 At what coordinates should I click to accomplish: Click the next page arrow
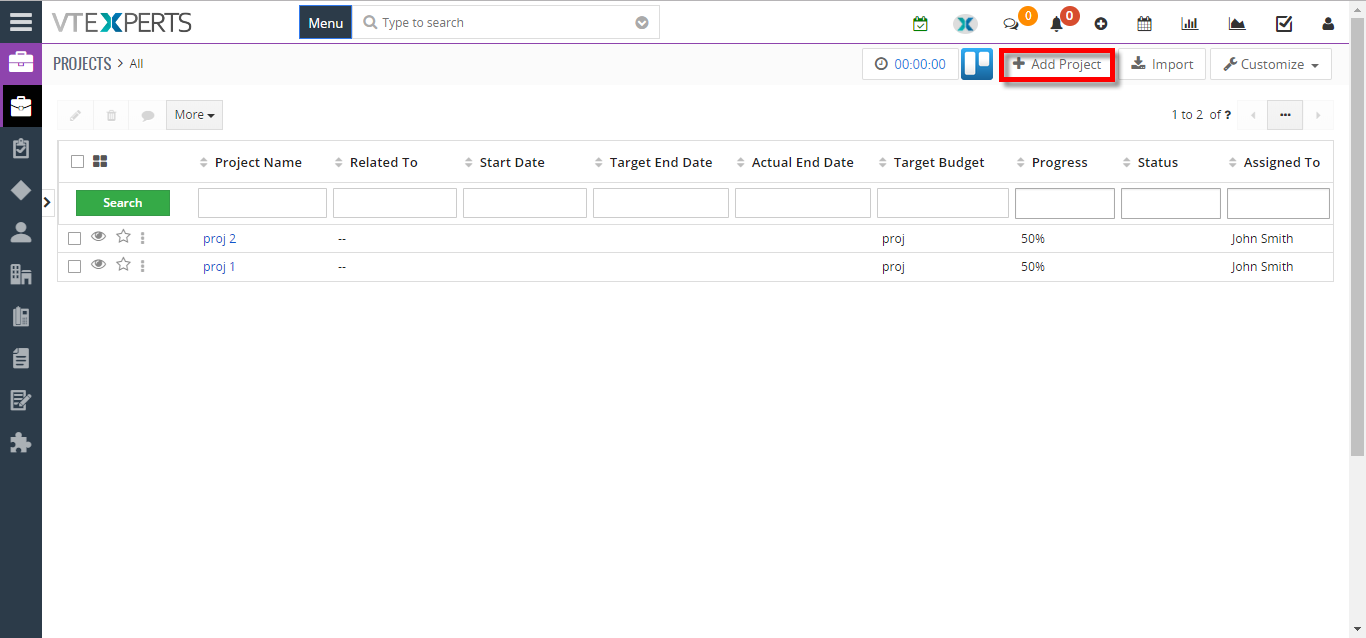pos(1318,115)
